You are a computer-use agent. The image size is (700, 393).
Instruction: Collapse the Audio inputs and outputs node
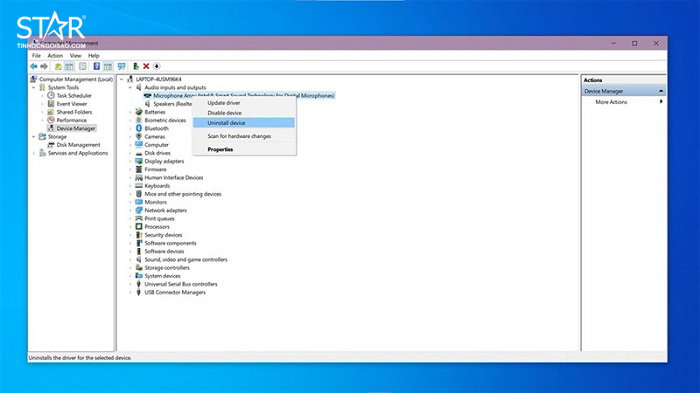[130, 88]
